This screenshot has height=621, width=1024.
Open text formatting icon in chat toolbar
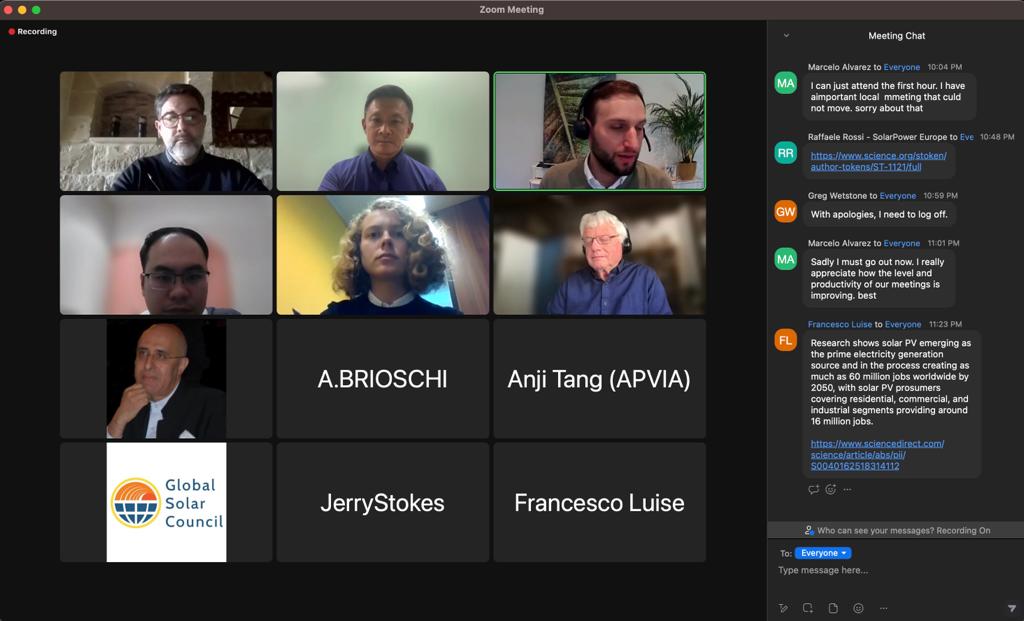[x=784, y=608]
